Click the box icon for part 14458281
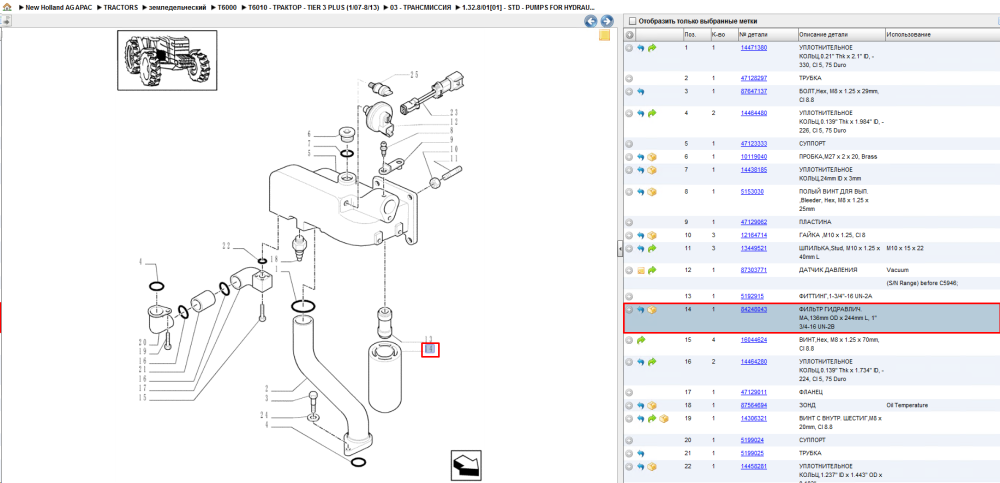1000x483 pixels. (x=652, y=467)
